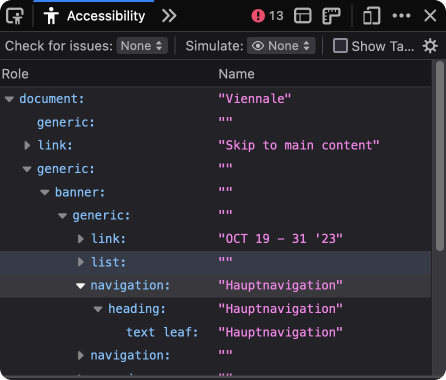Select the heading role label
The image size is (446, 380).
pyautogui.click(x=137, y=309)
